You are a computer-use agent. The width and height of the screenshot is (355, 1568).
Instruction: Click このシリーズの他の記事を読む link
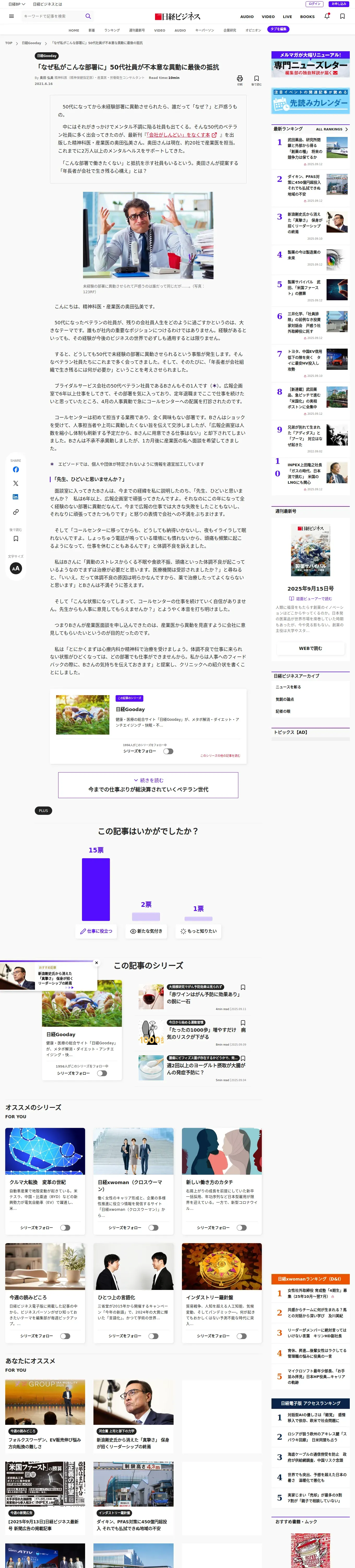pyautogui.click(x=220, y=756)
